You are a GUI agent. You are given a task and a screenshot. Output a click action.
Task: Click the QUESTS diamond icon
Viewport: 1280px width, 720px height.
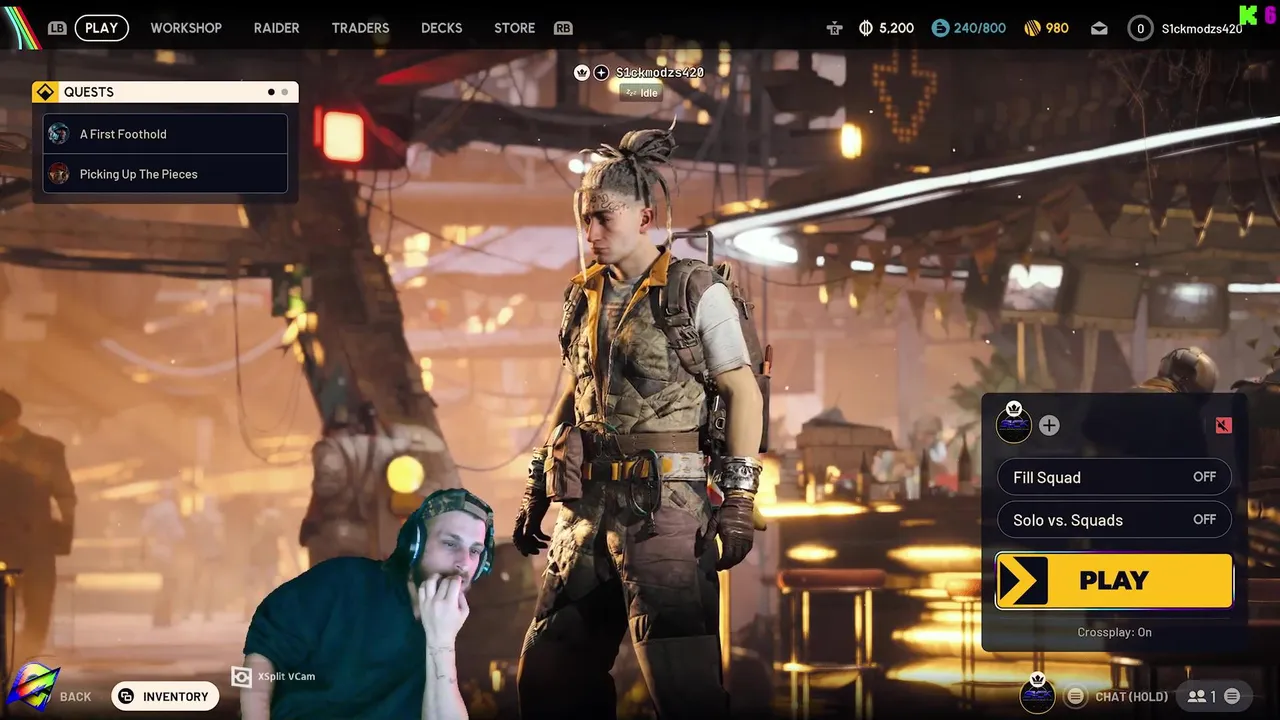(x=45, y=92)
